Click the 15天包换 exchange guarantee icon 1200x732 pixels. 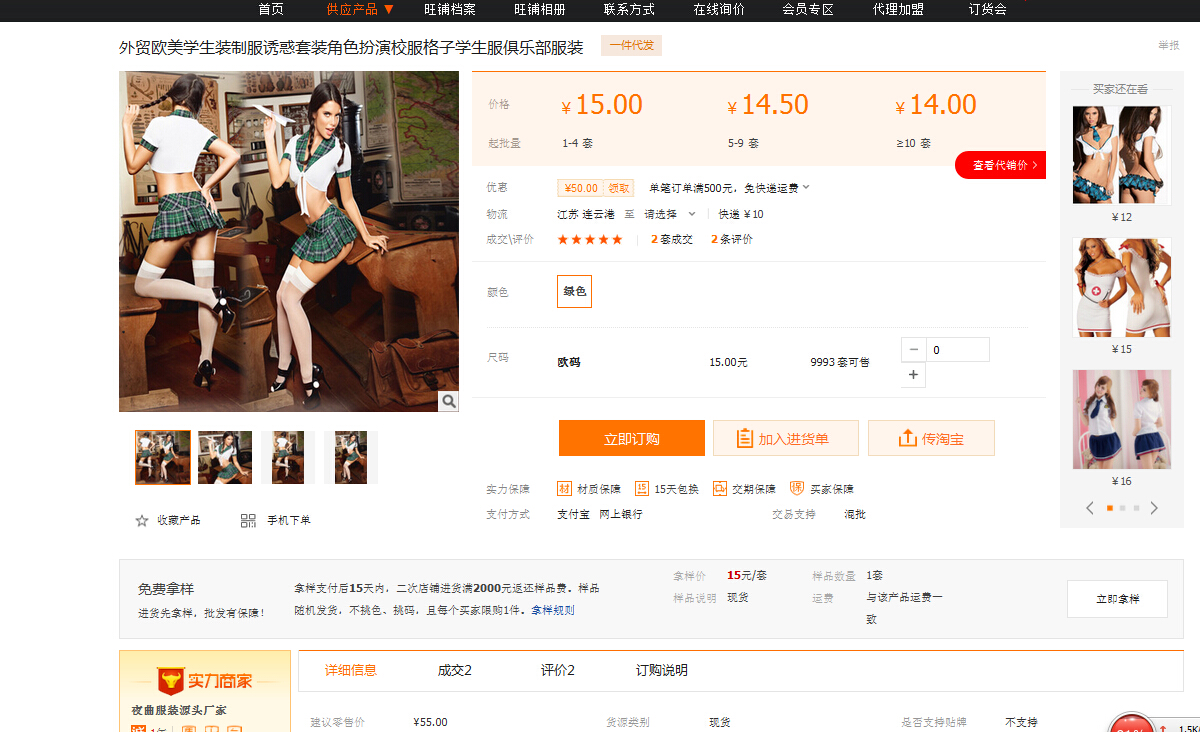pyautogui.click(x=642, y=489)
